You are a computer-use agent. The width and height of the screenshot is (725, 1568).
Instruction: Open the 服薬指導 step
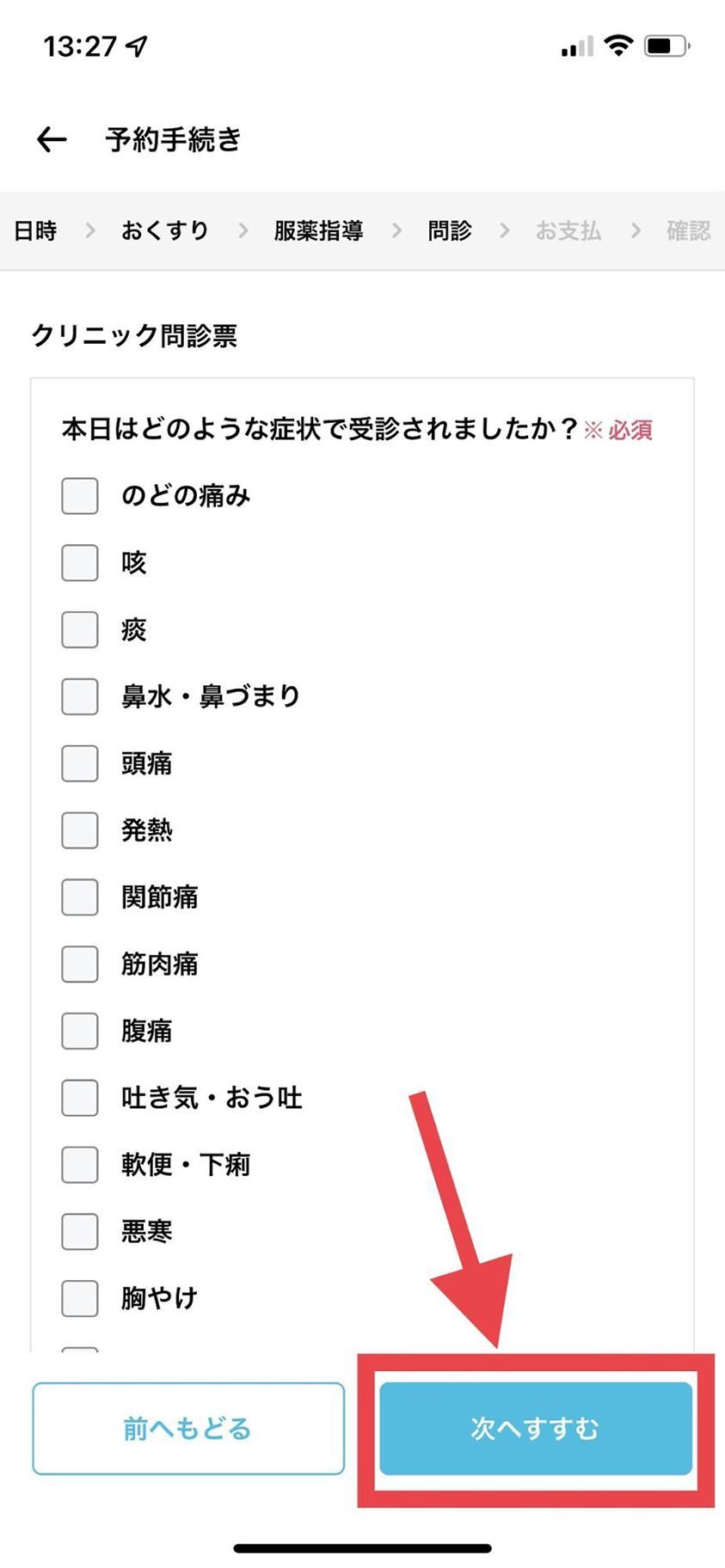(318, 230)
